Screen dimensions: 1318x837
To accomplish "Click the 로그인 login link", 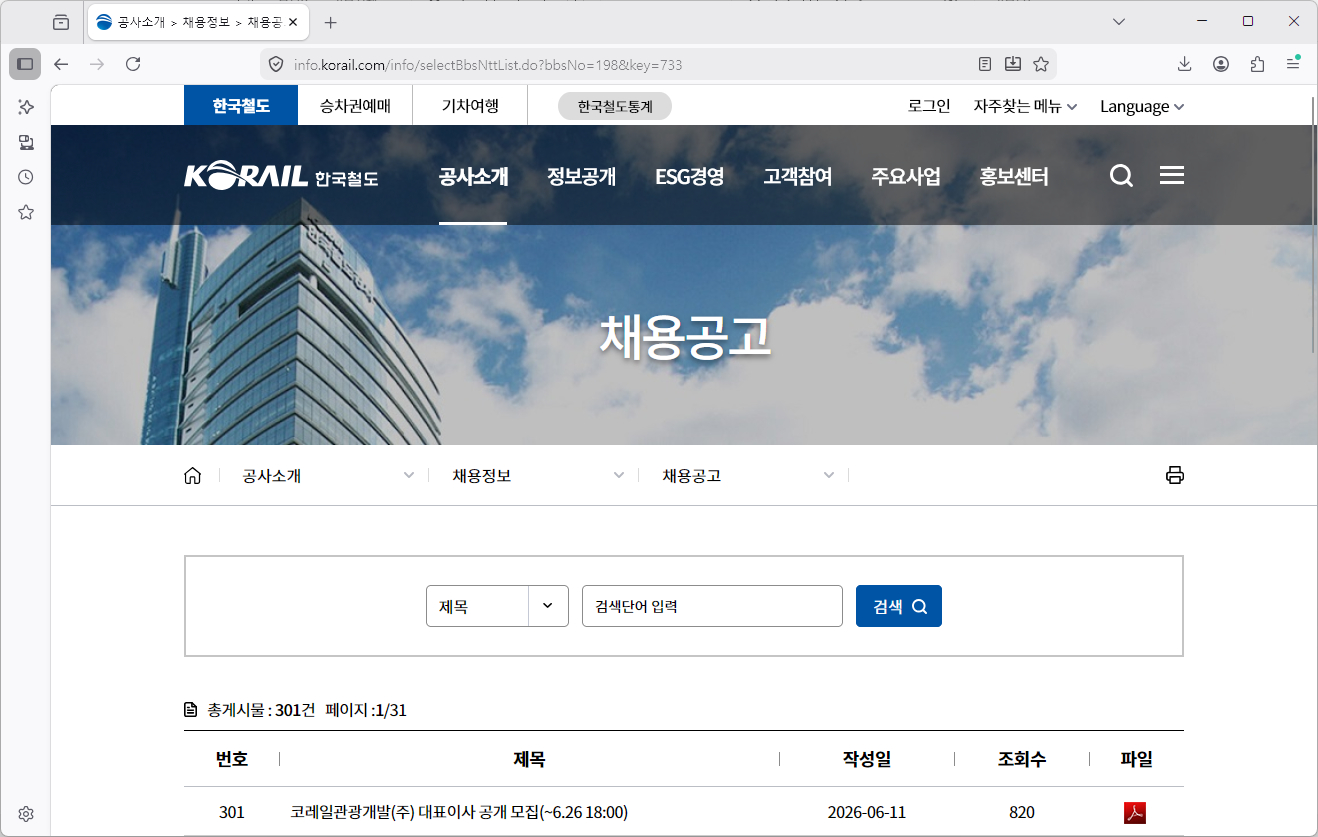I will (929, 106).
